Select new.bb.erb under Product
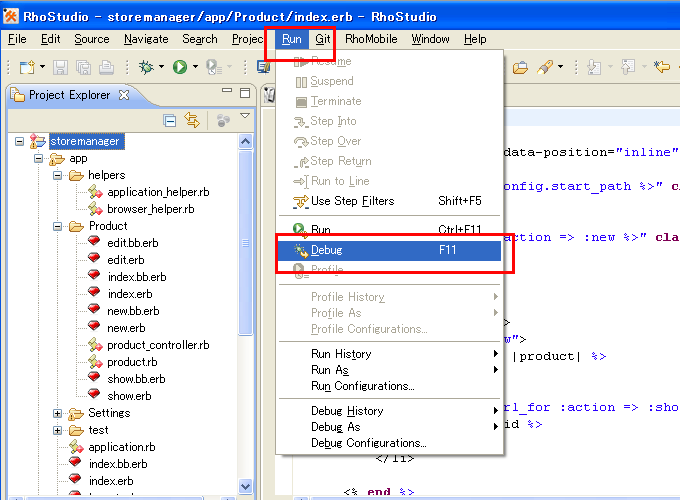680x500 pixels. click(133, 311)
